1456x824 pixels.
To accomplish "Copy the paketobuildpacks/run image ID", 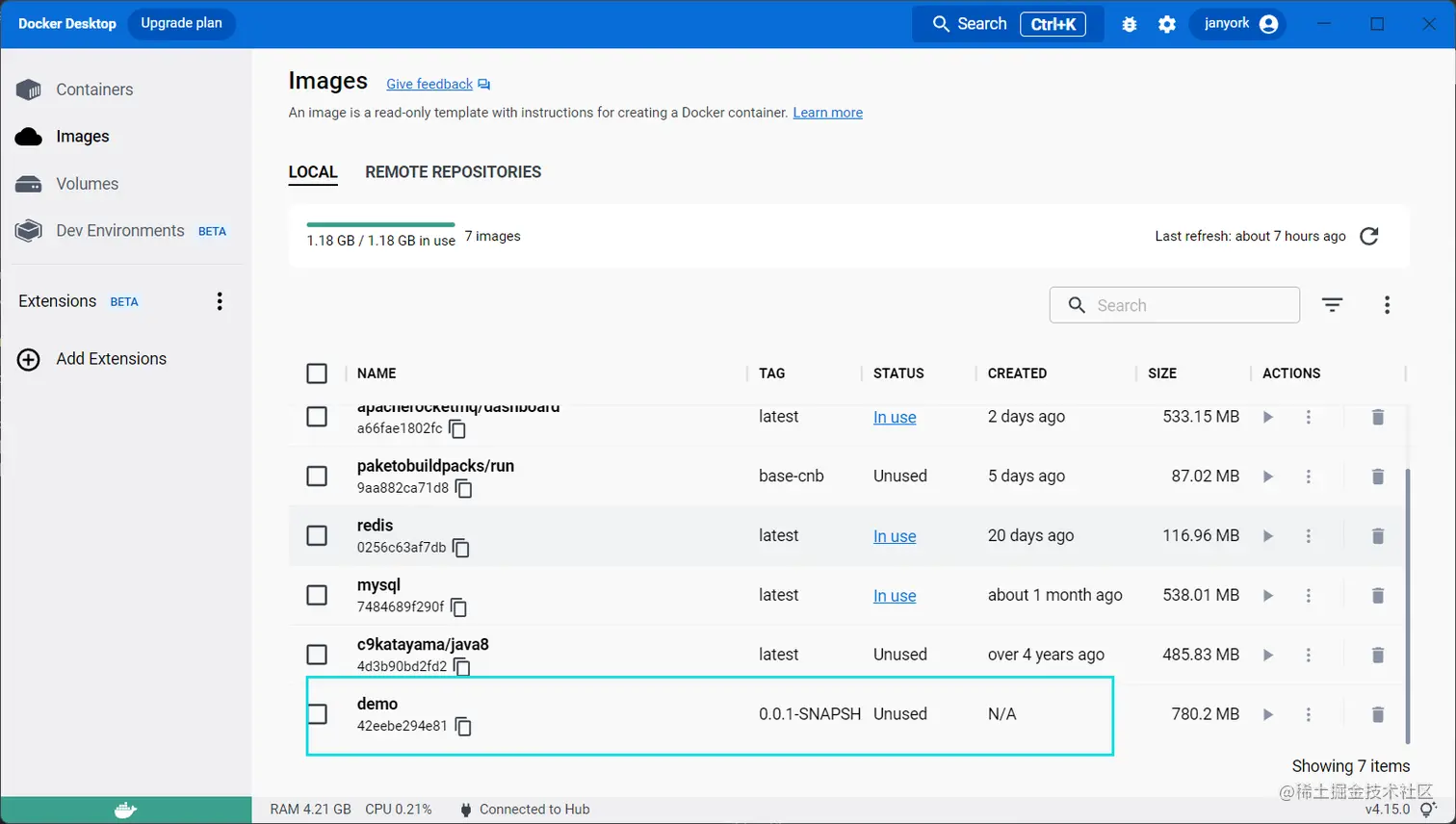I will point(464,488).
